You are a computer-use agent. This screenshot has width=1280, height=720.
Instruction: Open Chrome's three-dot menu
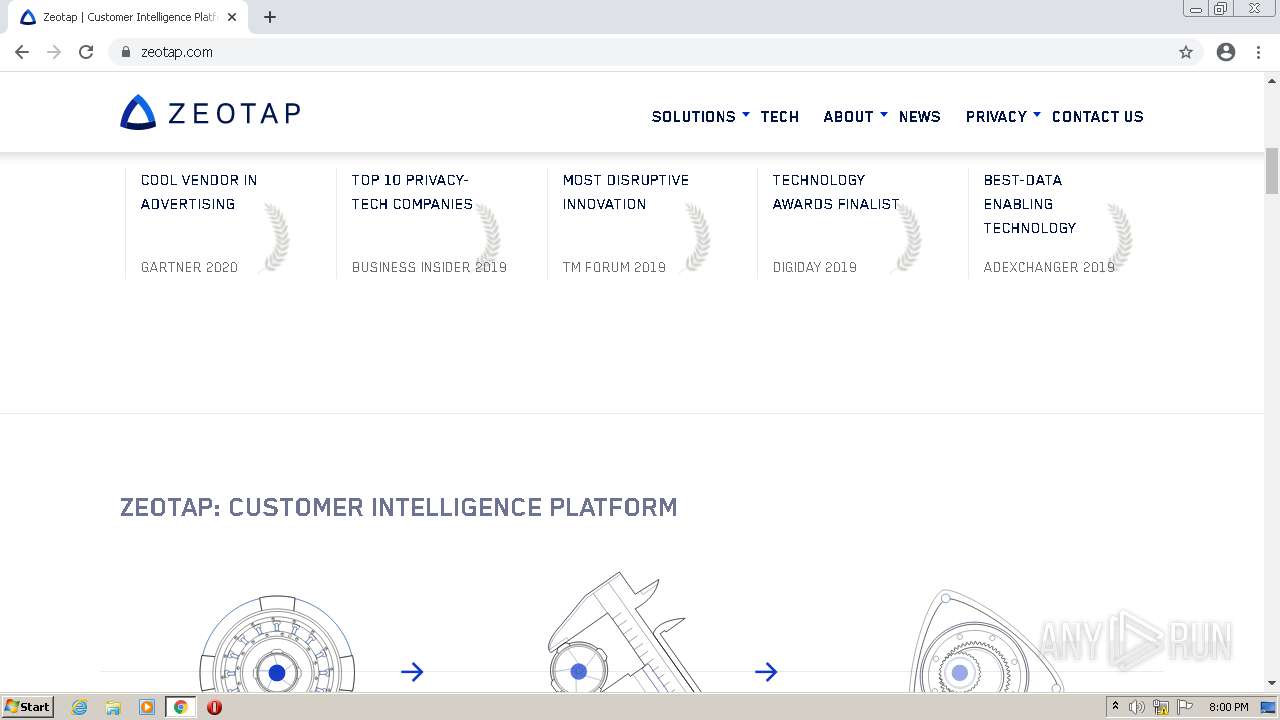tap(1259, 52)
